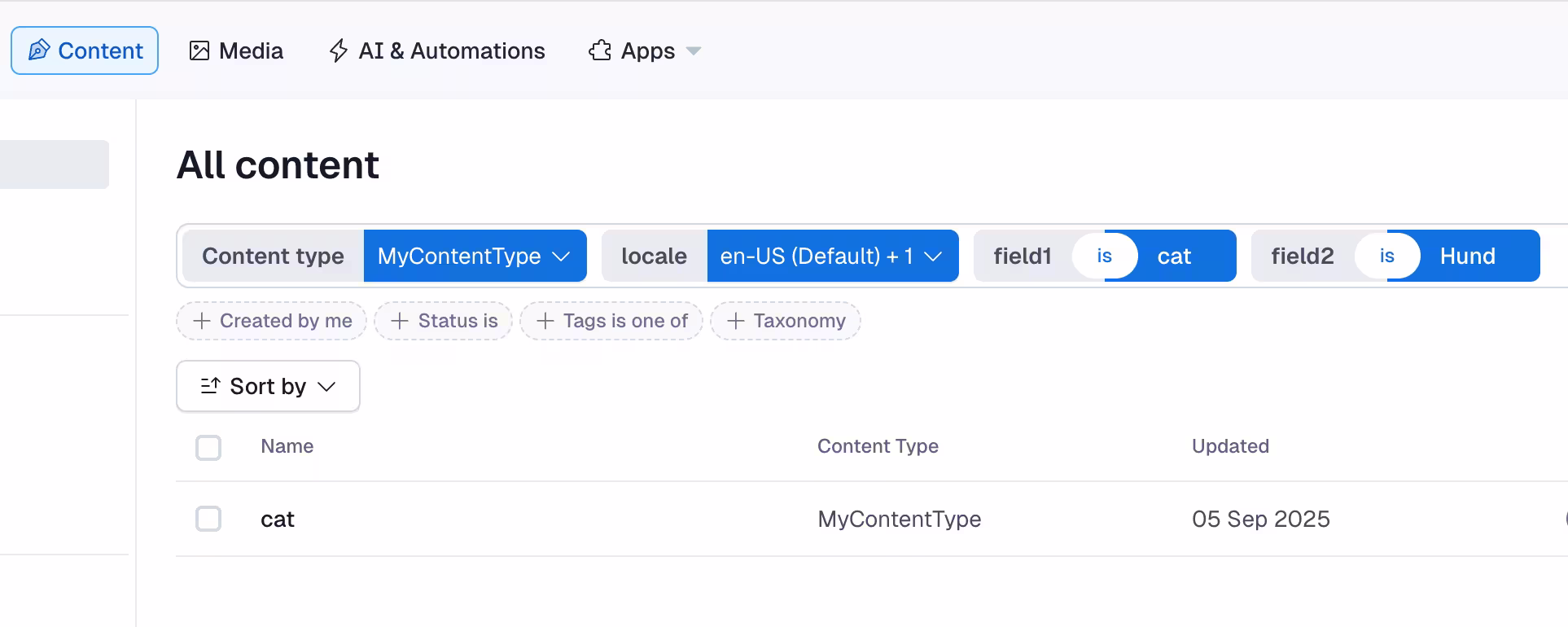This screenshot has height=627, width=1568.
Task: Click the Updated column header
Action: pos(1230,446)
